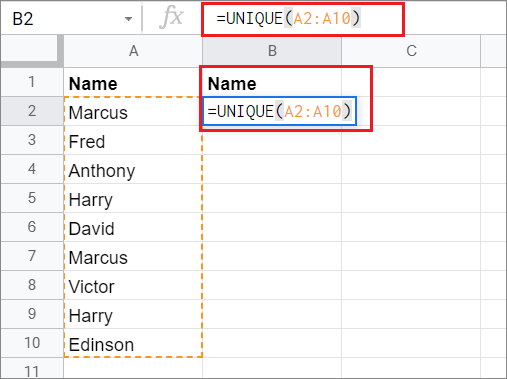Select row 6 header
This screenshot has width=507, height=379.
[x=32, y=227]
